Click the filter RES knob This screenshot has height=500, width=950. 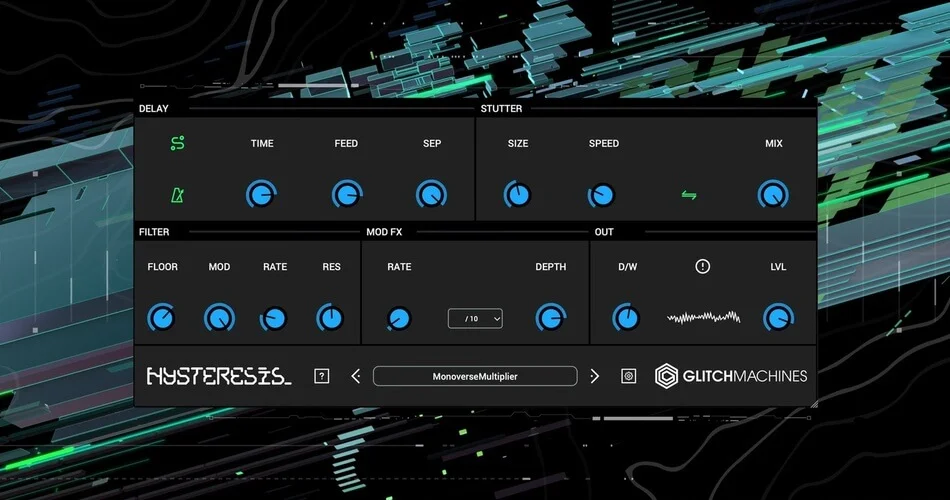[x=330, y=318]
